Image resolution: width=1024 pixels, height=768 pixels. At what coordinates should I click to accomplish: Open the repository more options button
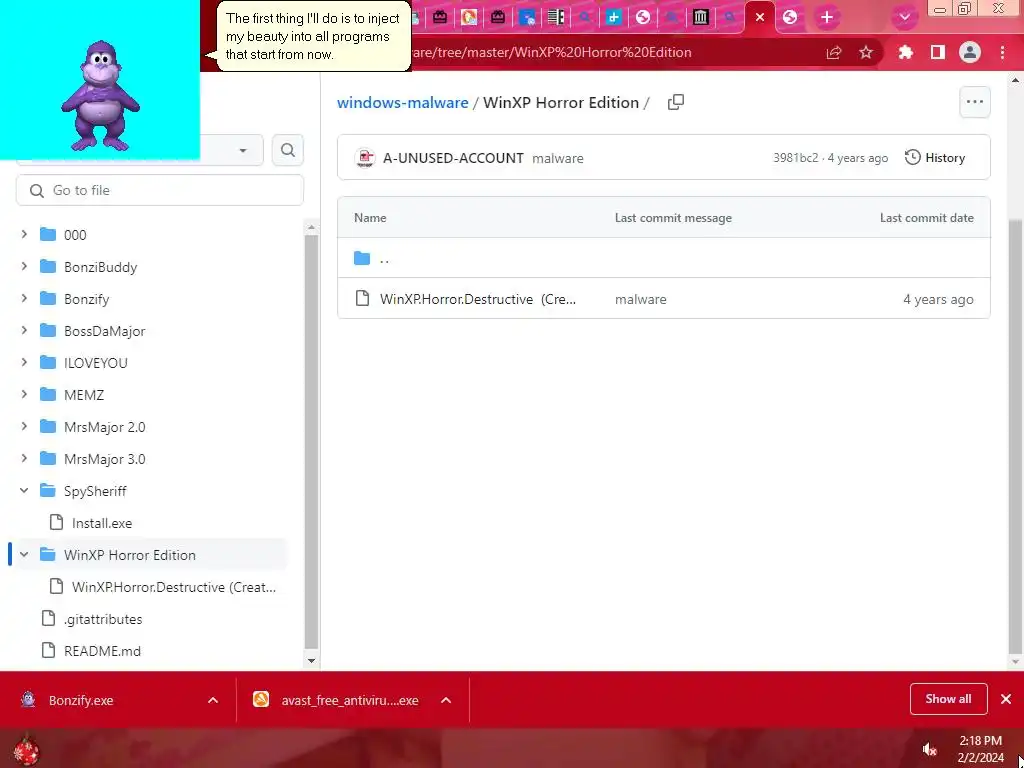[974, 102]
